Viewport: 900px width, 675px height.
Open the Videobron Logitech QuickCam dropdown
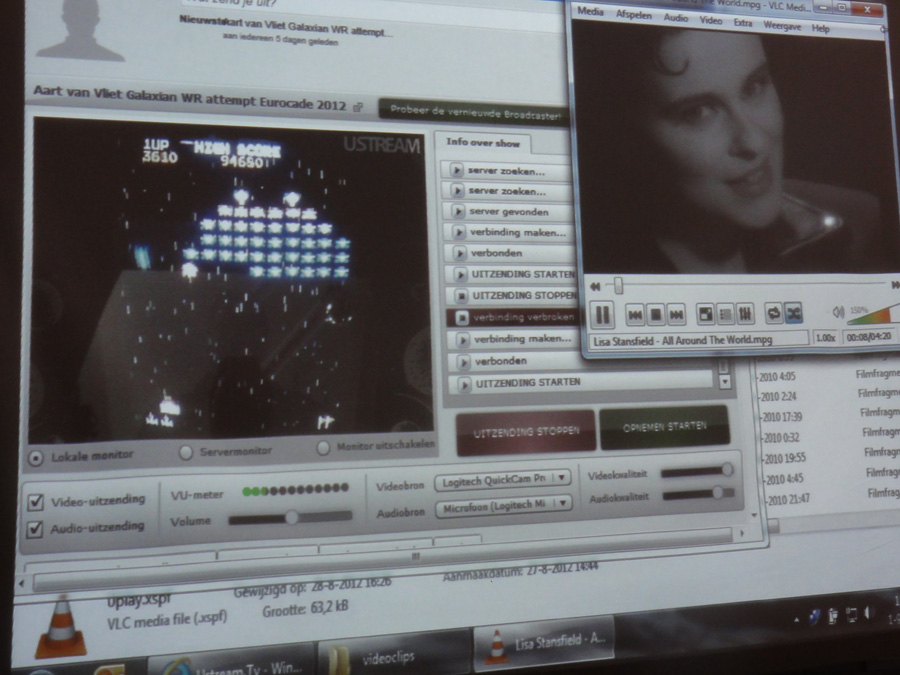503,479
